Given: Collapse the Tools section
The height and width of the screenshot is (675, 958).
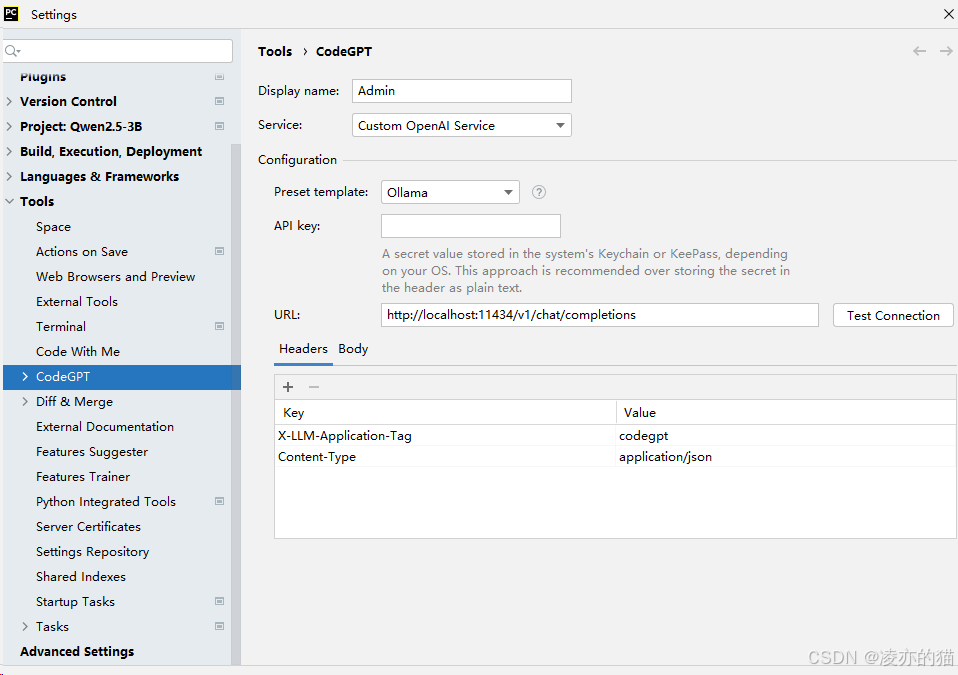Looking at the screenshot, I should pyautogui.click(x=9, y=202).
